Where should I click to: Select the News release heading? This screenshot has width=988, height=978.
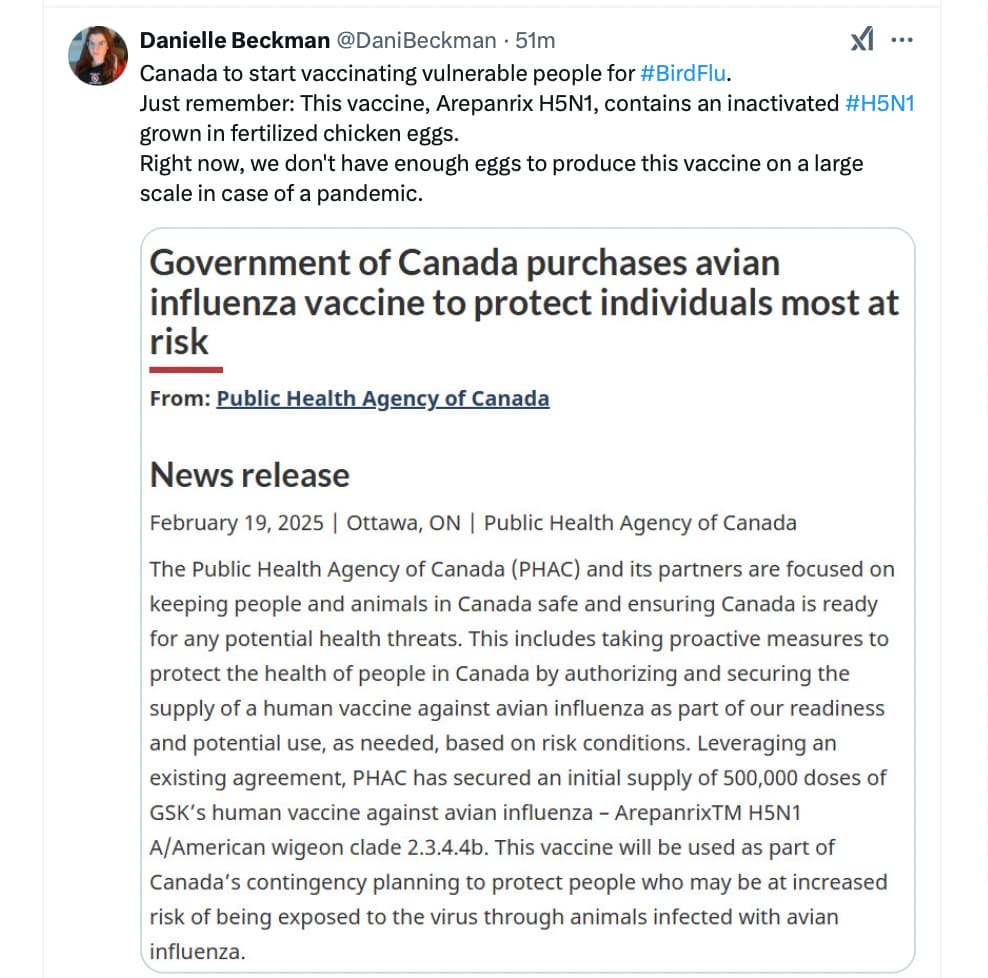[250, 475]
